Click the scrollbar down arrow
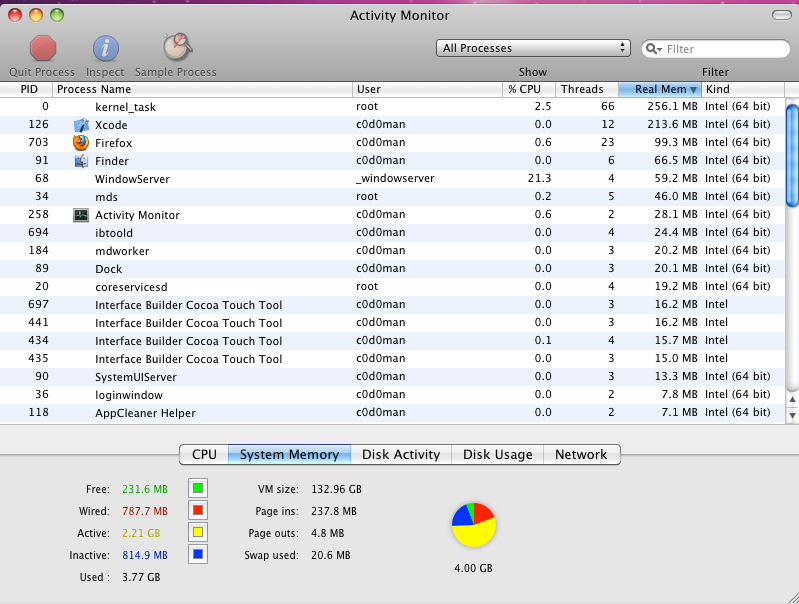The height and width of the screenshot is (604, 799). click(792, 415)
